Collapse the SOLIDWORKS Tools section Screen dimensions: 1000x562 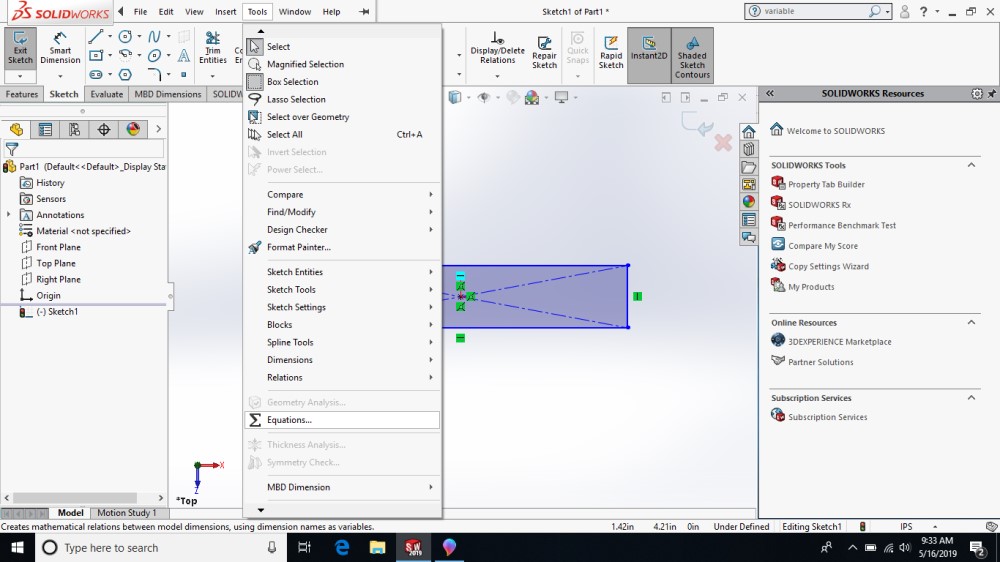(971, 165)
